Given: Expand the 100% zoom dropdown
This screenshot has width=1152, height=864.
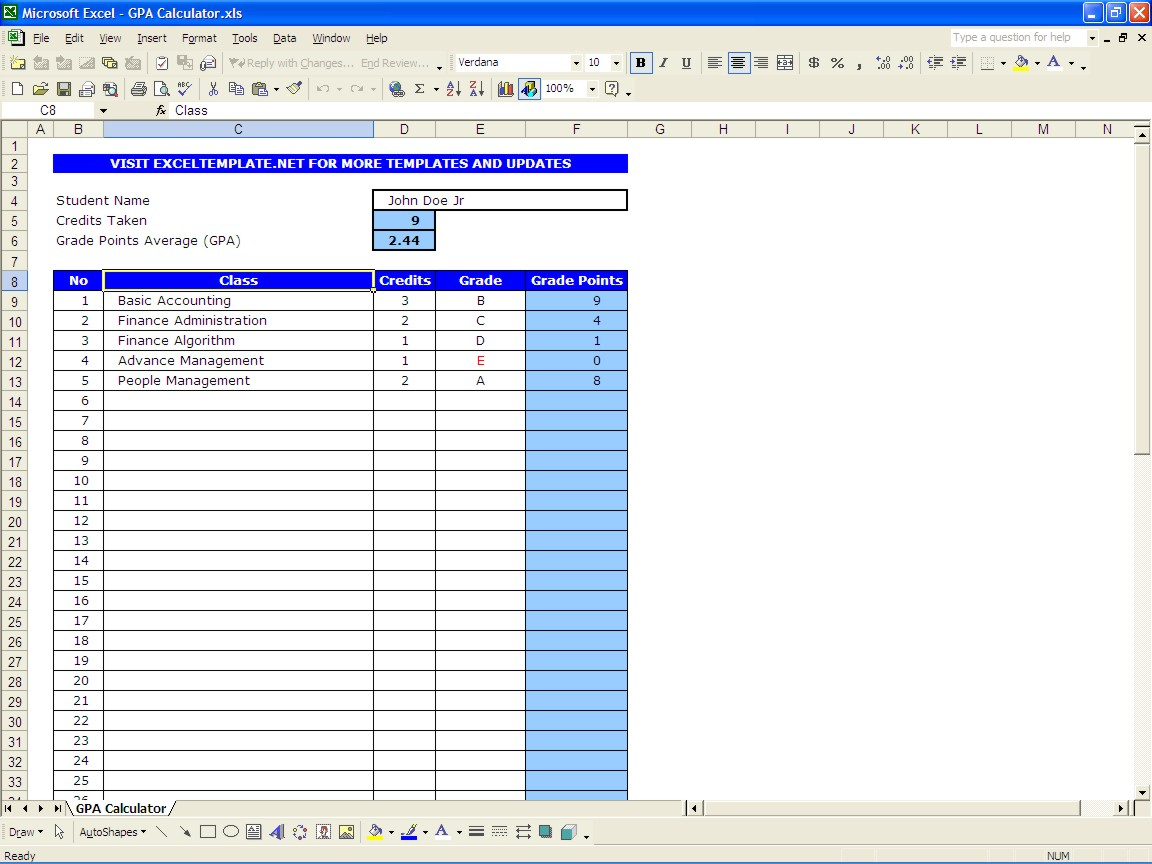Looking at the screenshot, I should pos(592,89).
